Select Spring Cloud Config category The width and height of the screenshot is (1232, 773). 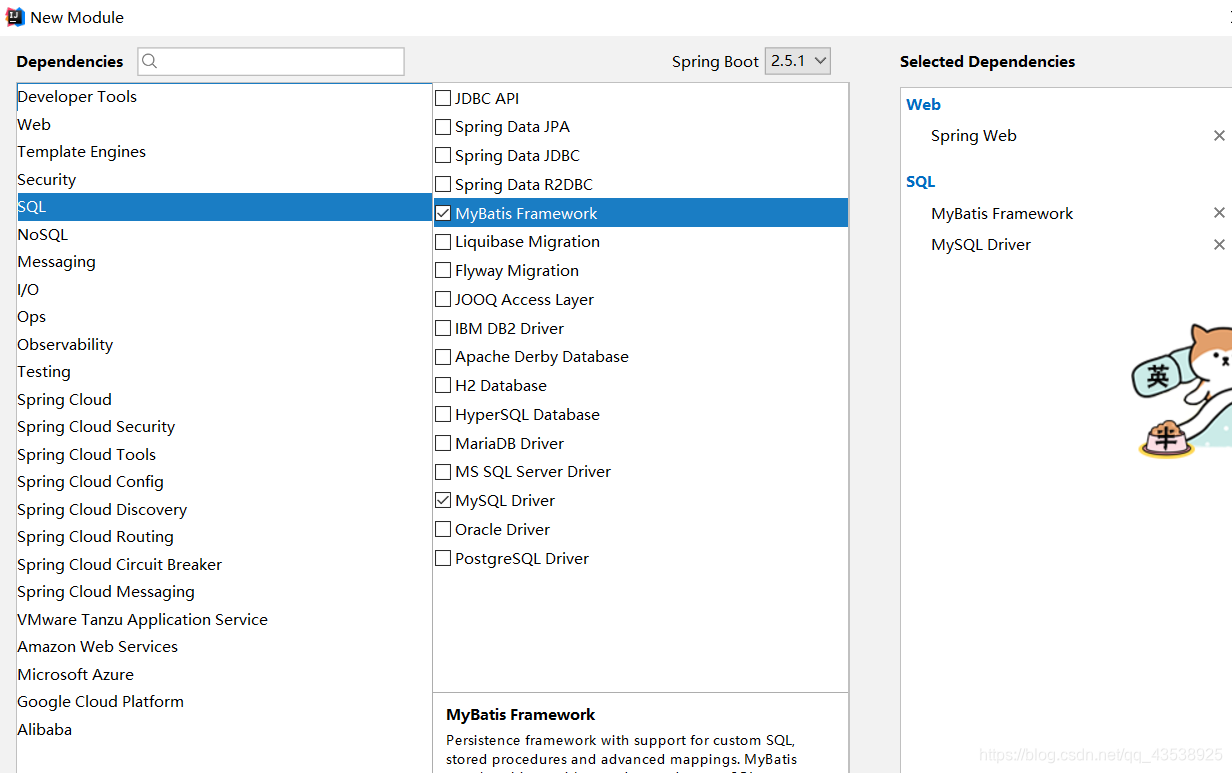pos(224,482)
